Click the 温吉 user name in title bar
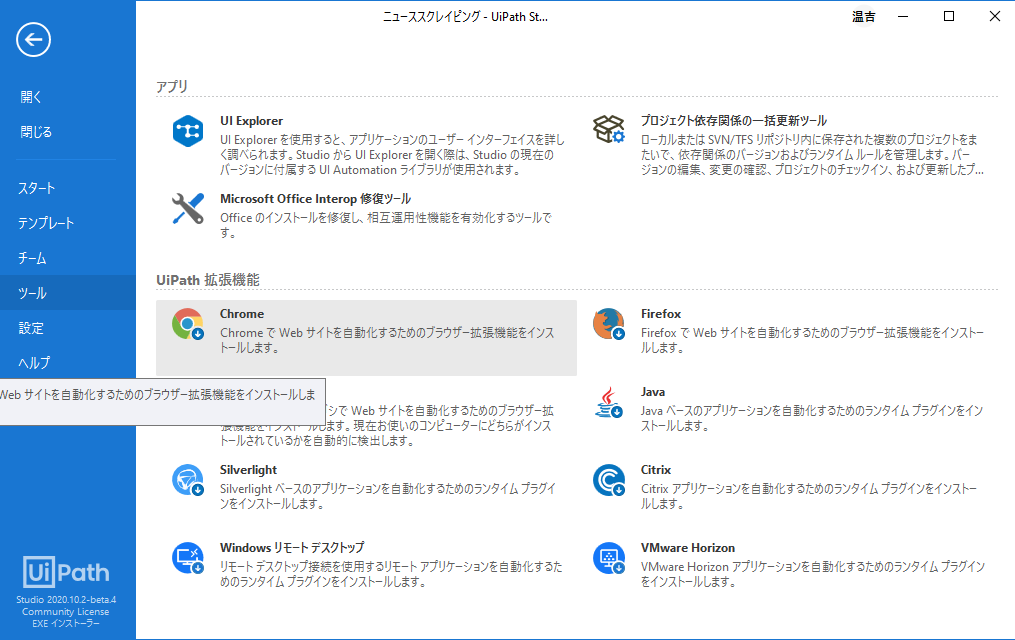 (864, 17)
